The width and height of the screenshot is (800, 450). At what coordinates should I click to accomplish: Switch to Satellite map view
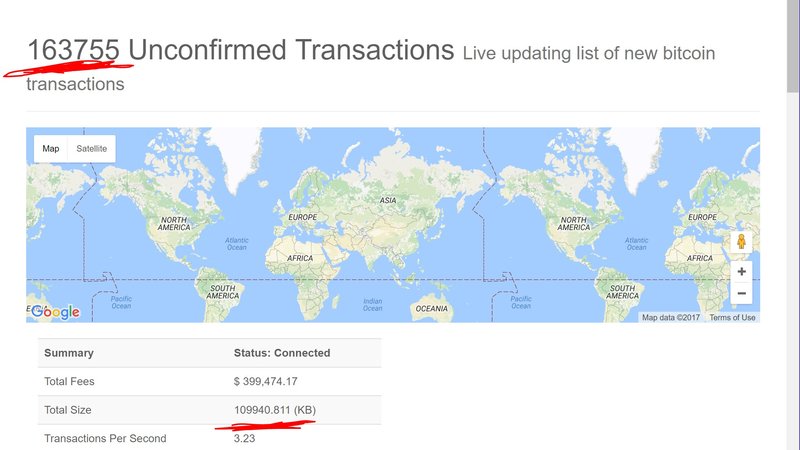[x=92, y=149]
